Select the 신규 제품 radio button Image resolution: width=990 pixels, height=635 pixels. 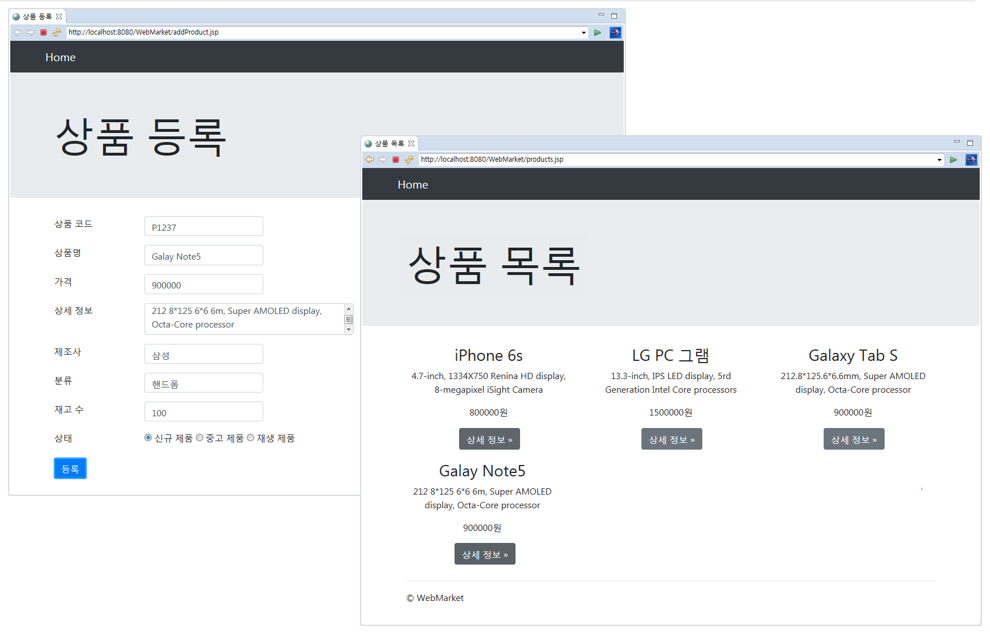148,438
